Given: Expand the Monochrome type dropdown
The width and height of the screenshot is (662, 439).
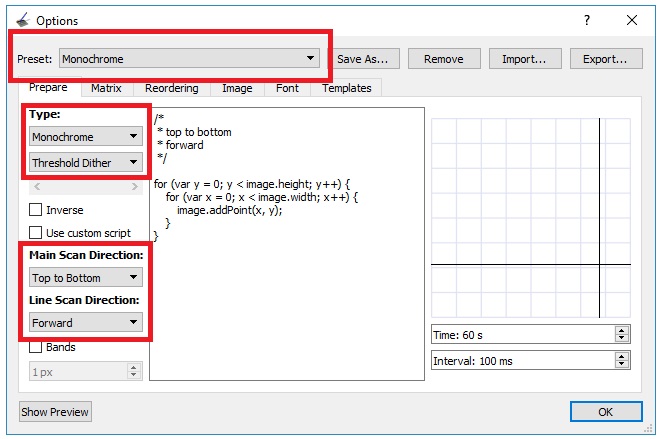Looking at the screenshot, I should tap(85, 136).
